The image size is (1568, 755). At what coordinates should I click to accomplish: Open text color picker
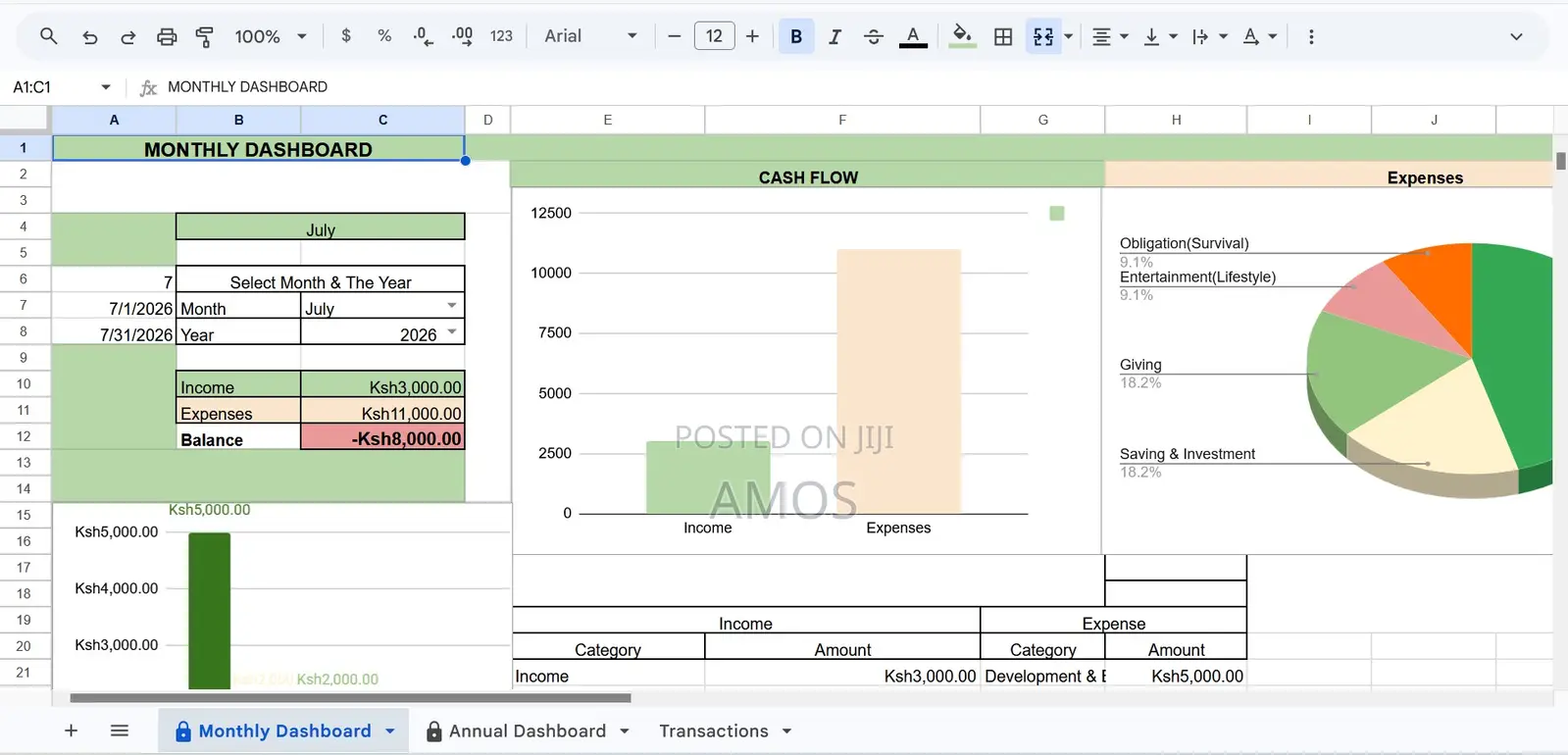913,36
